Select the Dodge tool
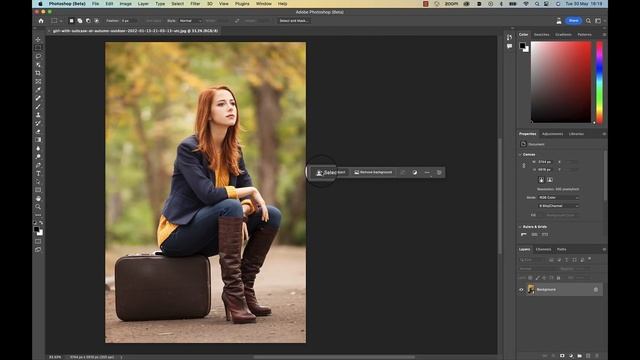This screenshot has height=360, width=640. pos(38,157)
